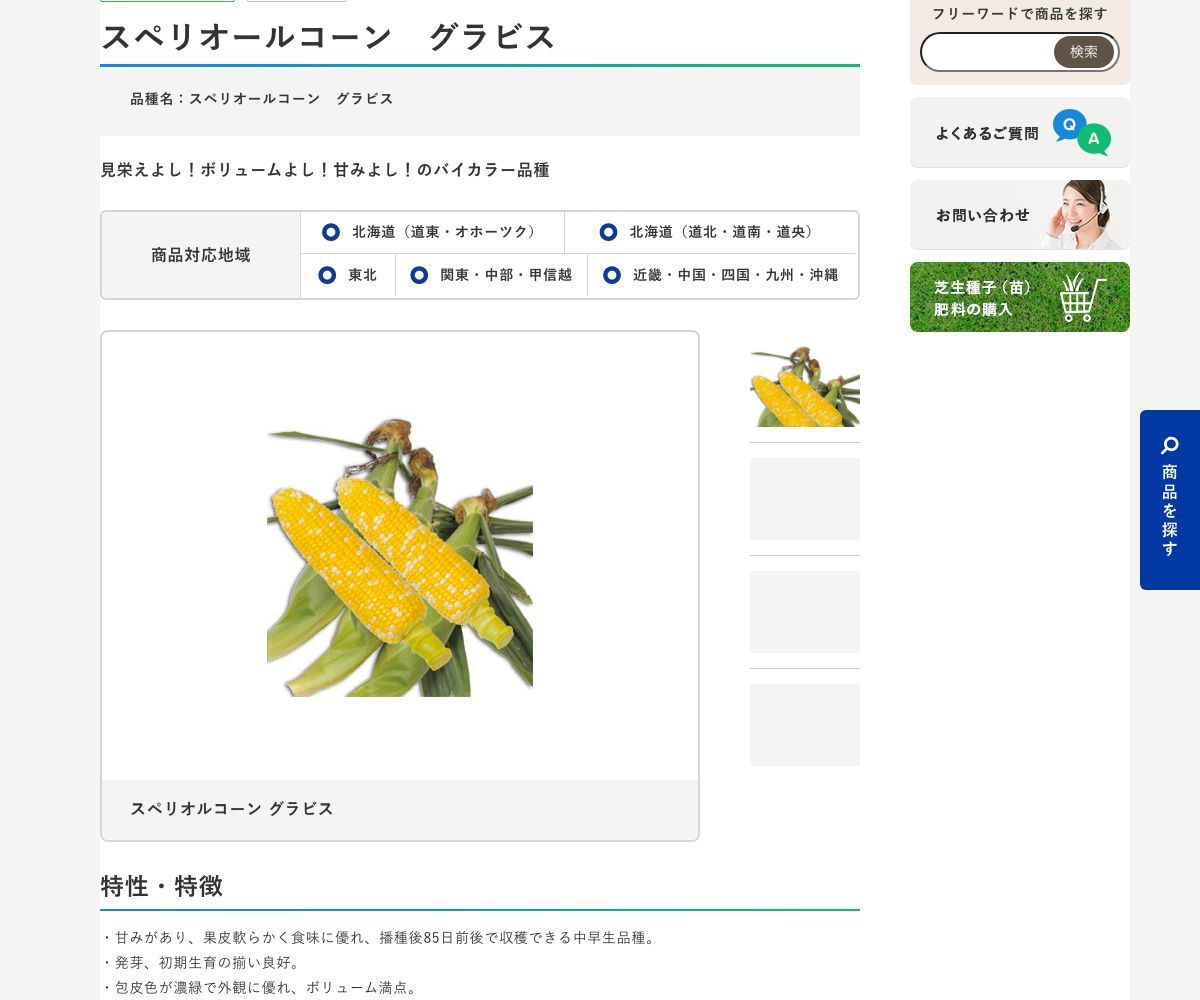Image resolution: width=1200 pixels, height=1000 pixels.
Task: Select the fourth empty thumbnail placeholder
Action: pos(805,725)
